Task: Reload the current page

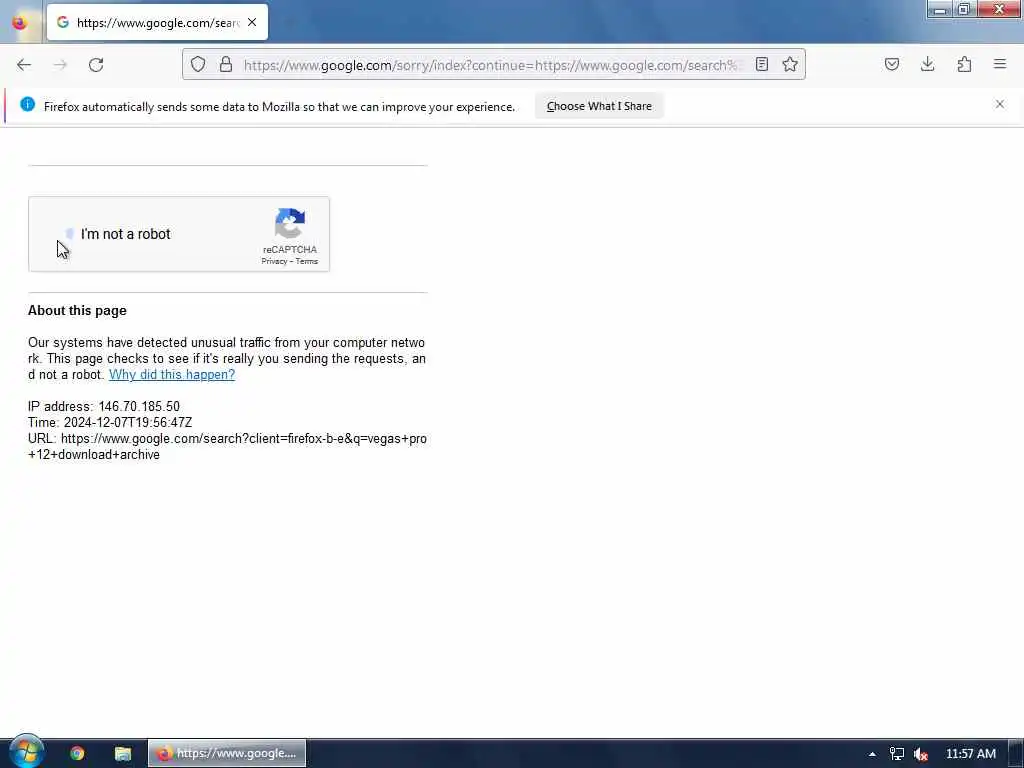Action: (x=96, y=65)
